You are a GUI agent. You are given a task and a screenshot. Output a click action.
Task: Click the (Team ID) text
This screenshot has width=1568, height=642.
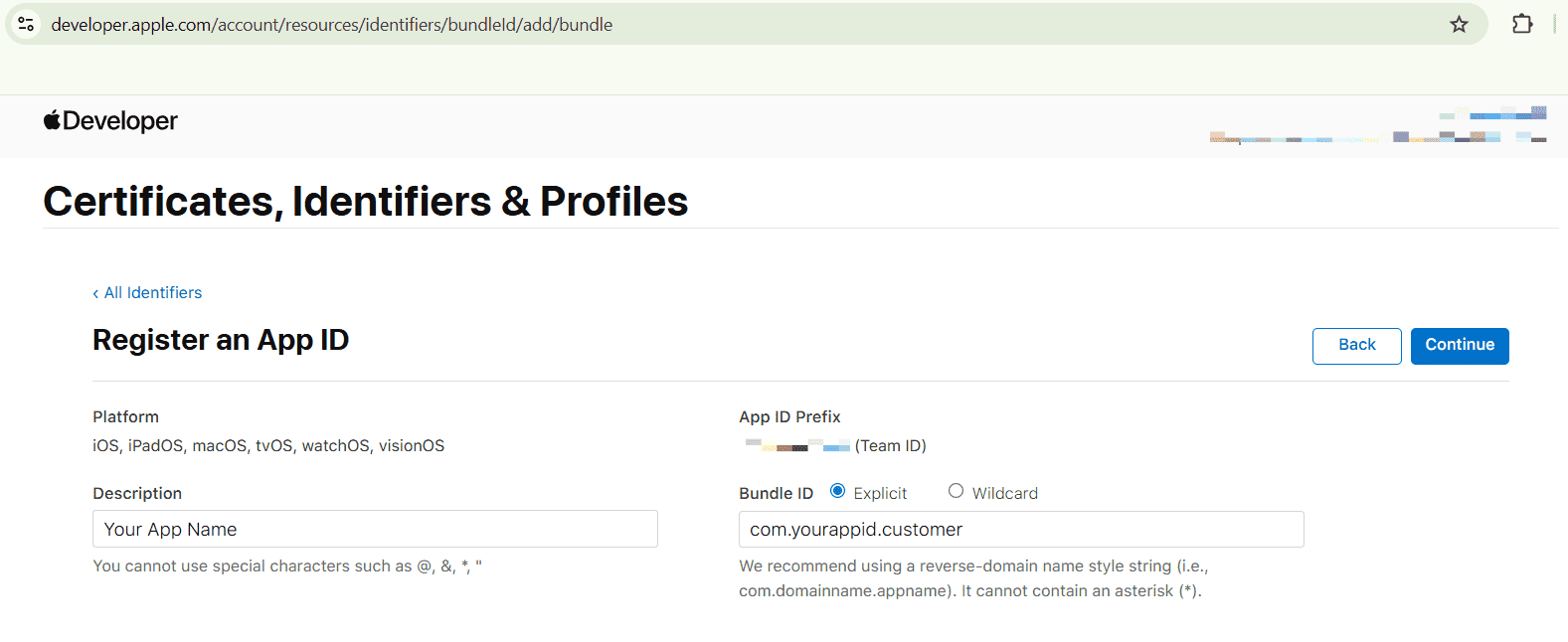890,446
